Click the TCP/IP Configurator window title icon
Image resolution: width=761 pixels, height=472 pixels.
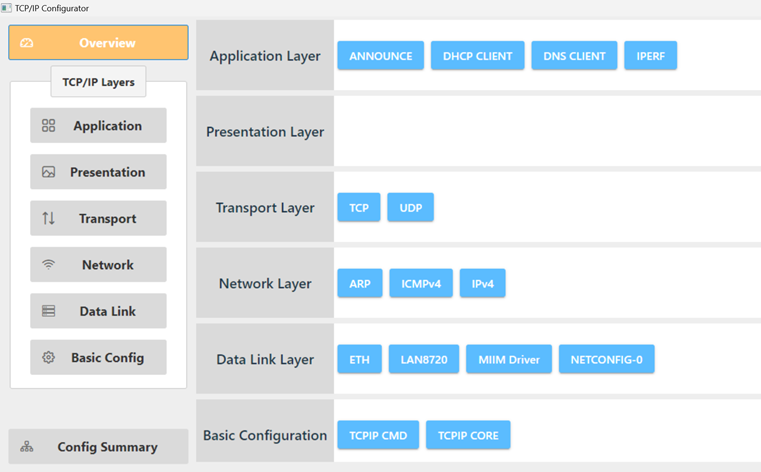[x=6, y=8]
